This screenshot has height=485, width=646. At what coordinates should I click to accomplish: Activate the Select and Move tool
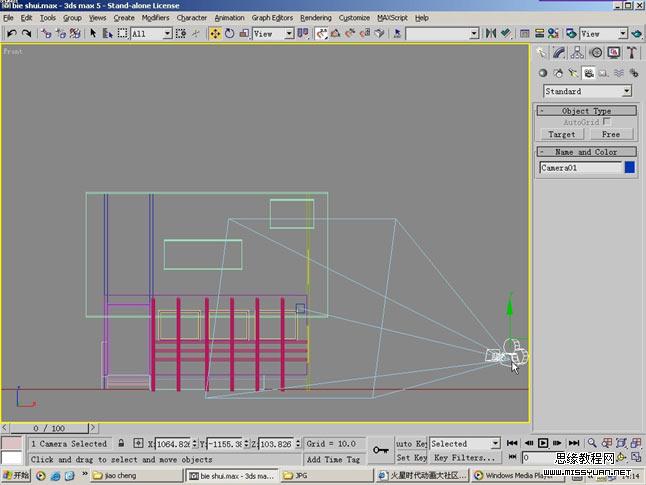tap(215, 33)
